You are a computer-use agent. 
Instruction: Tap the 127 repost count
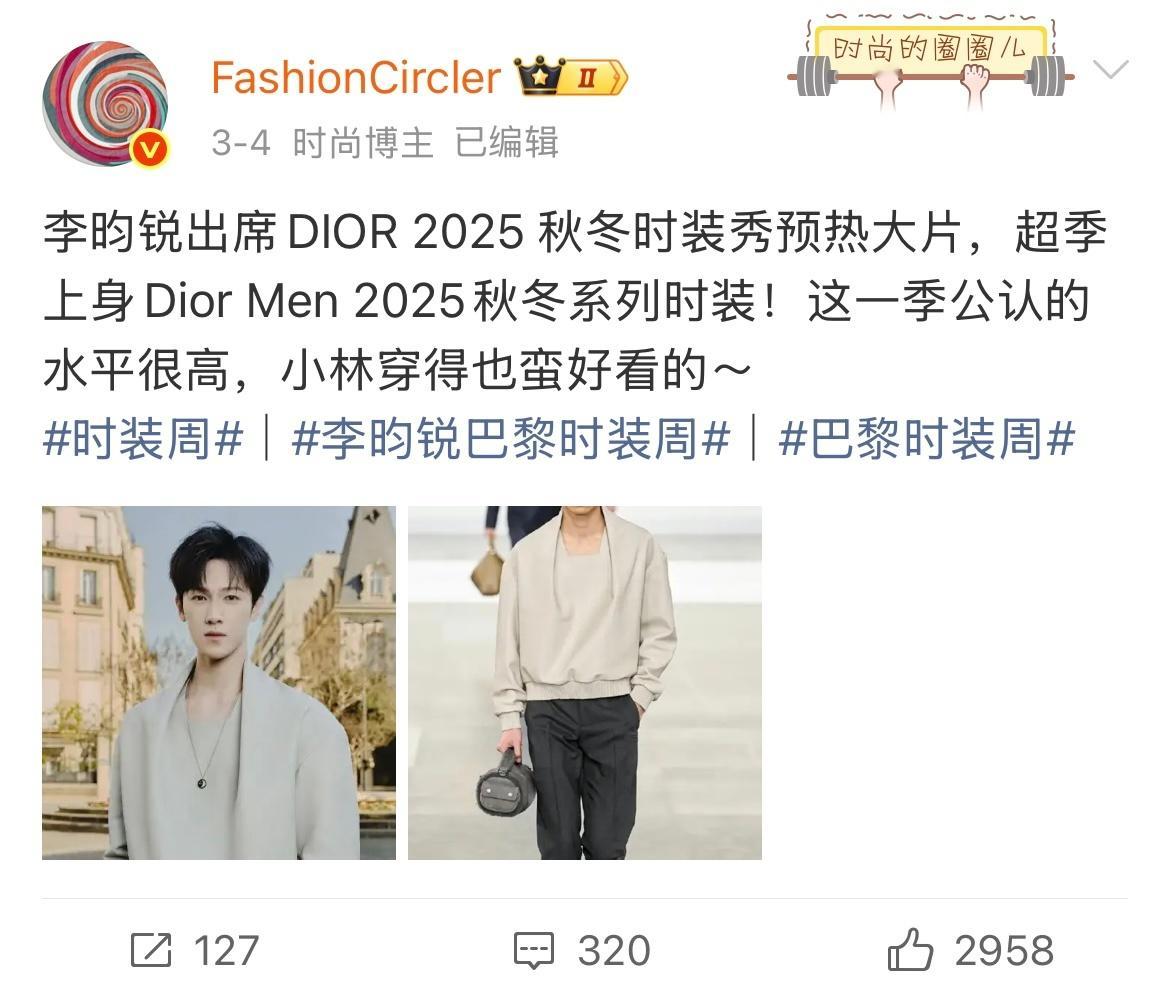tap(226, 951)
